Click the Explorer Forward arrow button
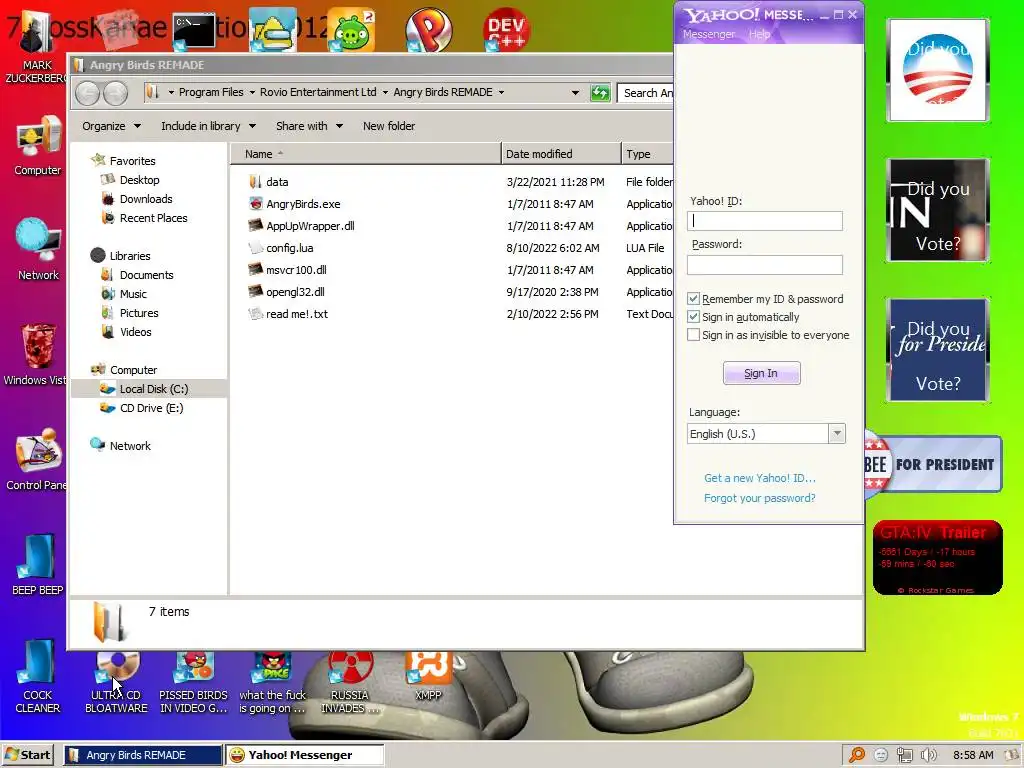Viewport: 1024px width, 768px height. click(x=116, y=93)
